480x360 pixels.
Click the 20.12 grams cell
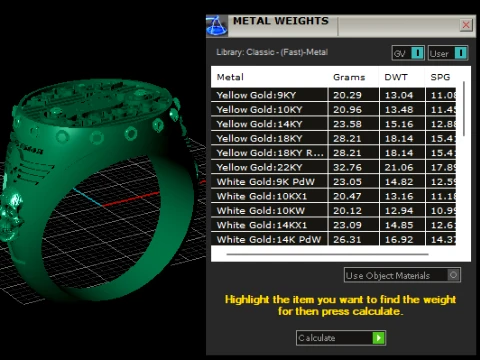click(354, 210)
